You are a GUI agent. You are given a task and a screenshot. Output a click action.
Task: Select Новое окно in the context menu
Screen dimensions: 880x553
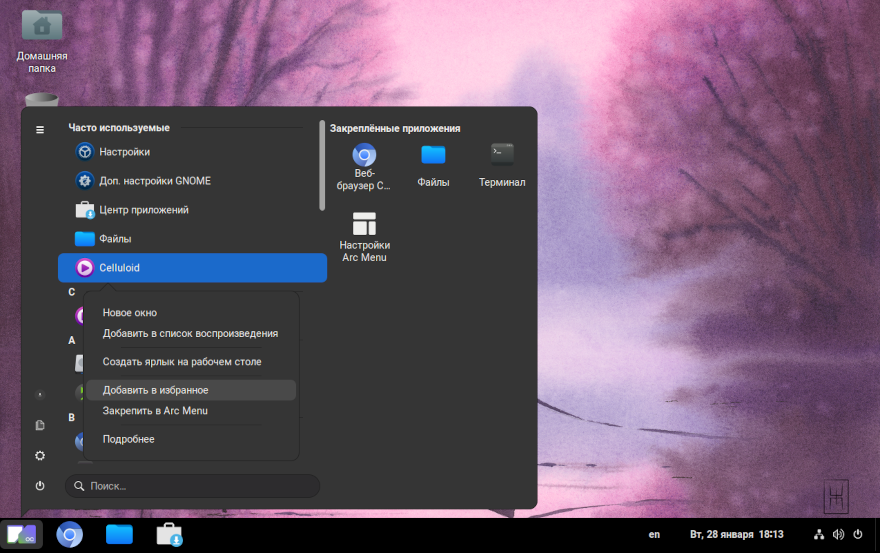[x=130, y=313]
